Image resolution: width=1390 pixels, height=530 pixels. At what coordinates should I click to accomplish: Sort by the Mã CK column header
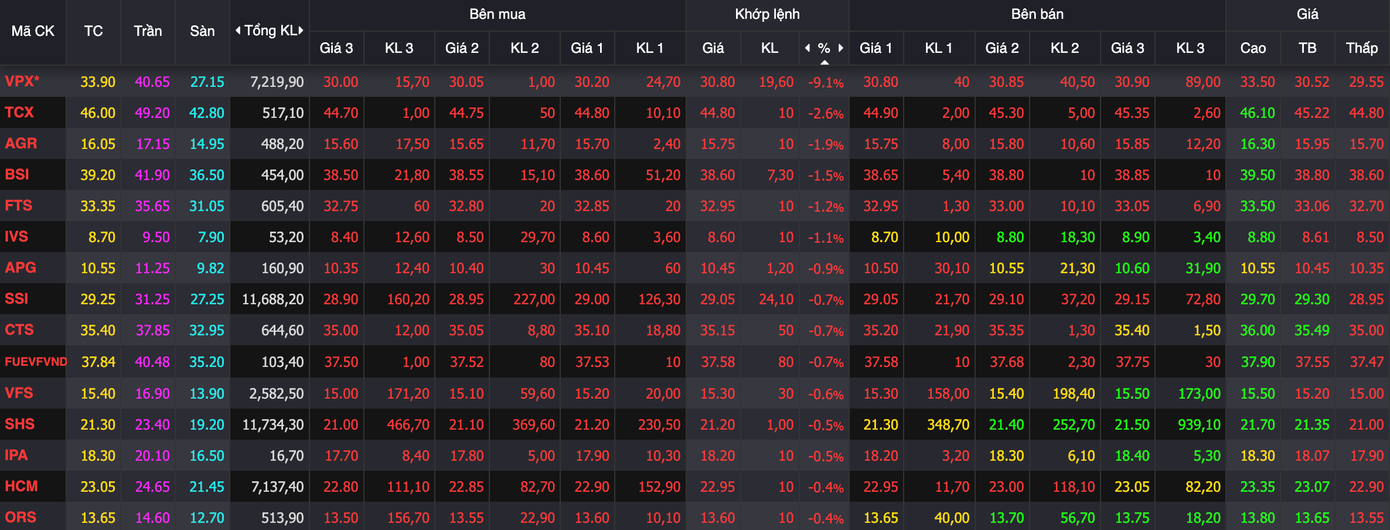coord(33,31)
